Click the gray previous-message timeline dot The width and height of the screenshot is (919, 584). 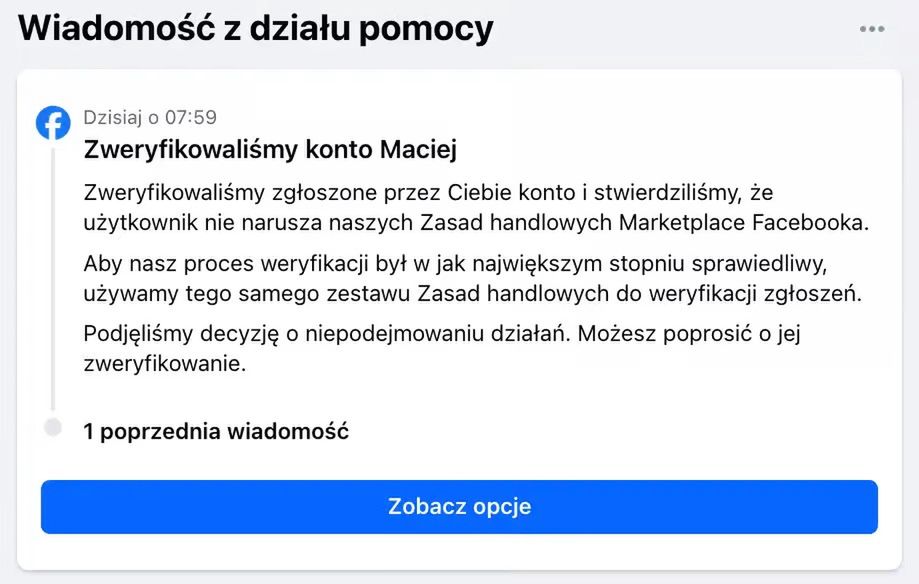[53, 427]
